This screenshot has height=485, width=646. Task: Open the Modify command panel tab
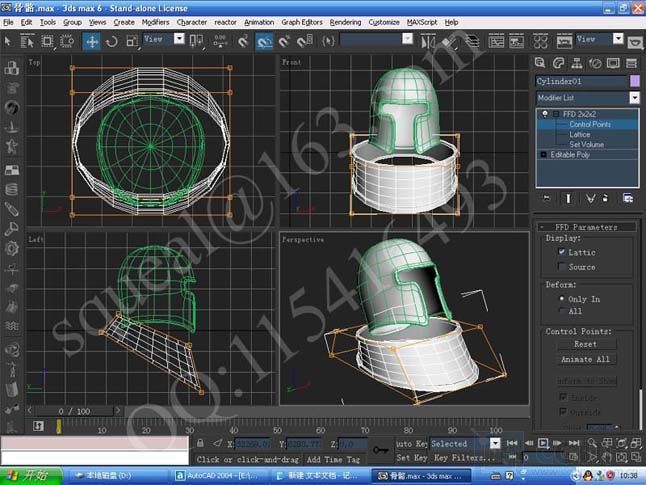pyautogui.click(x=558, y=63)
